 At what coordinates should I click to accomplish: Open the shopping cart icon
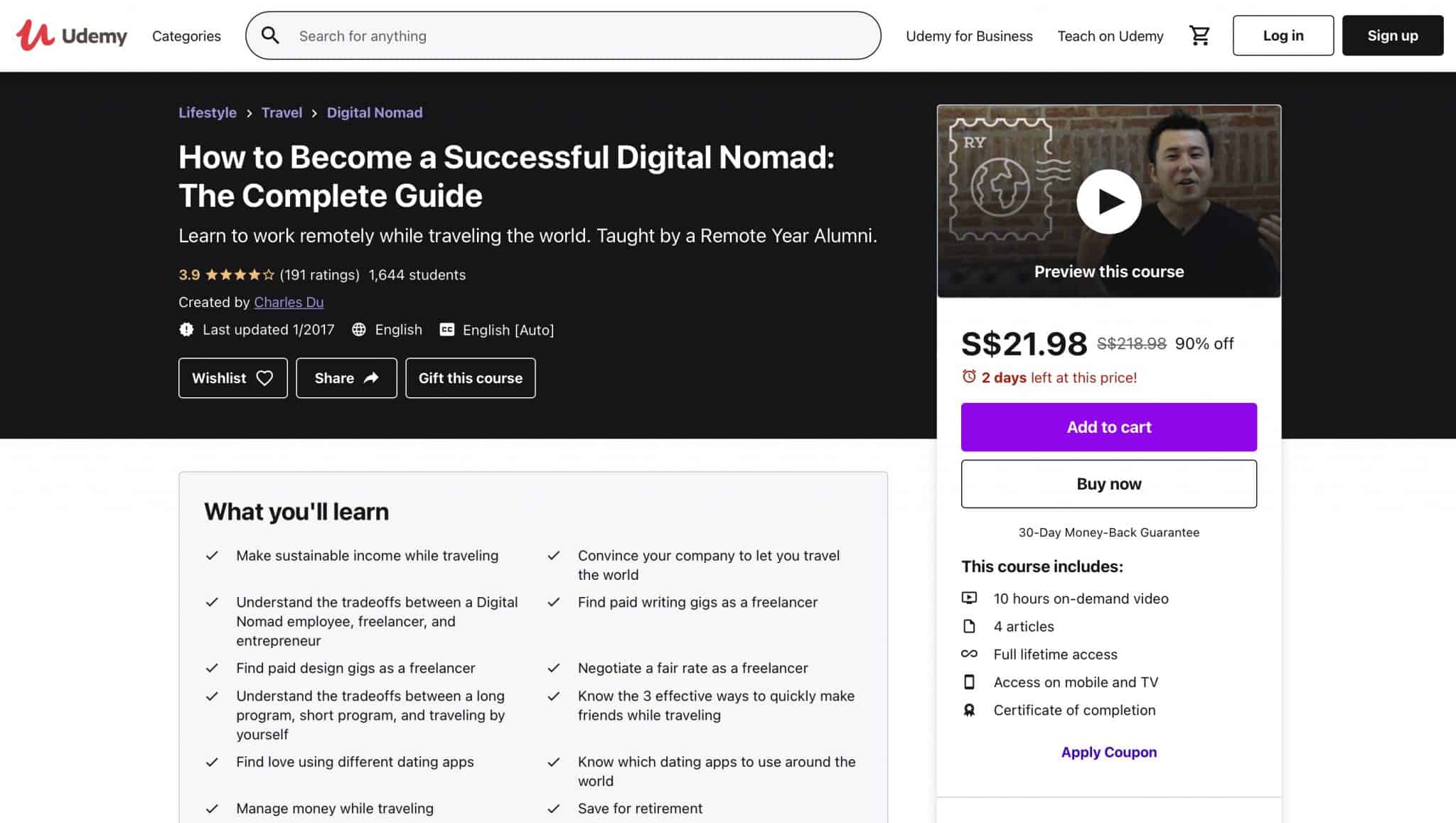tap(1199, 36)
